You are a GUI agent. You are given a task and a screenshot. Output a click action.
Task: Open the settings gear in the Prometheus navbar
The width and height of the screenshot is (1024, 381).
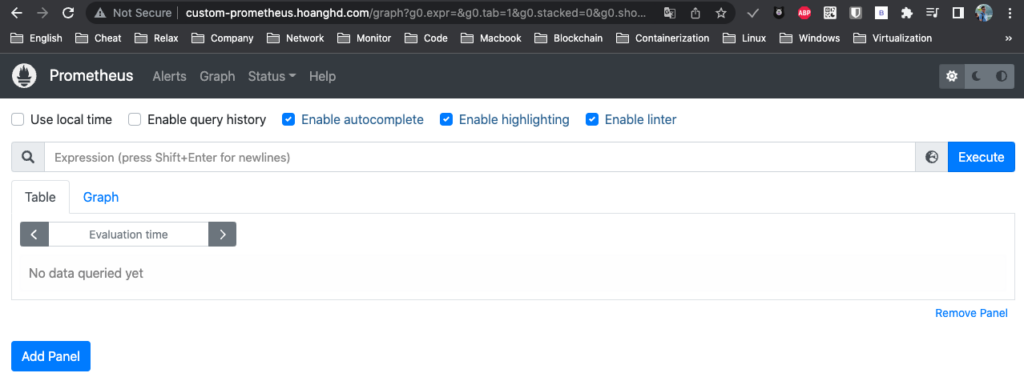click(x=952, y=76)
